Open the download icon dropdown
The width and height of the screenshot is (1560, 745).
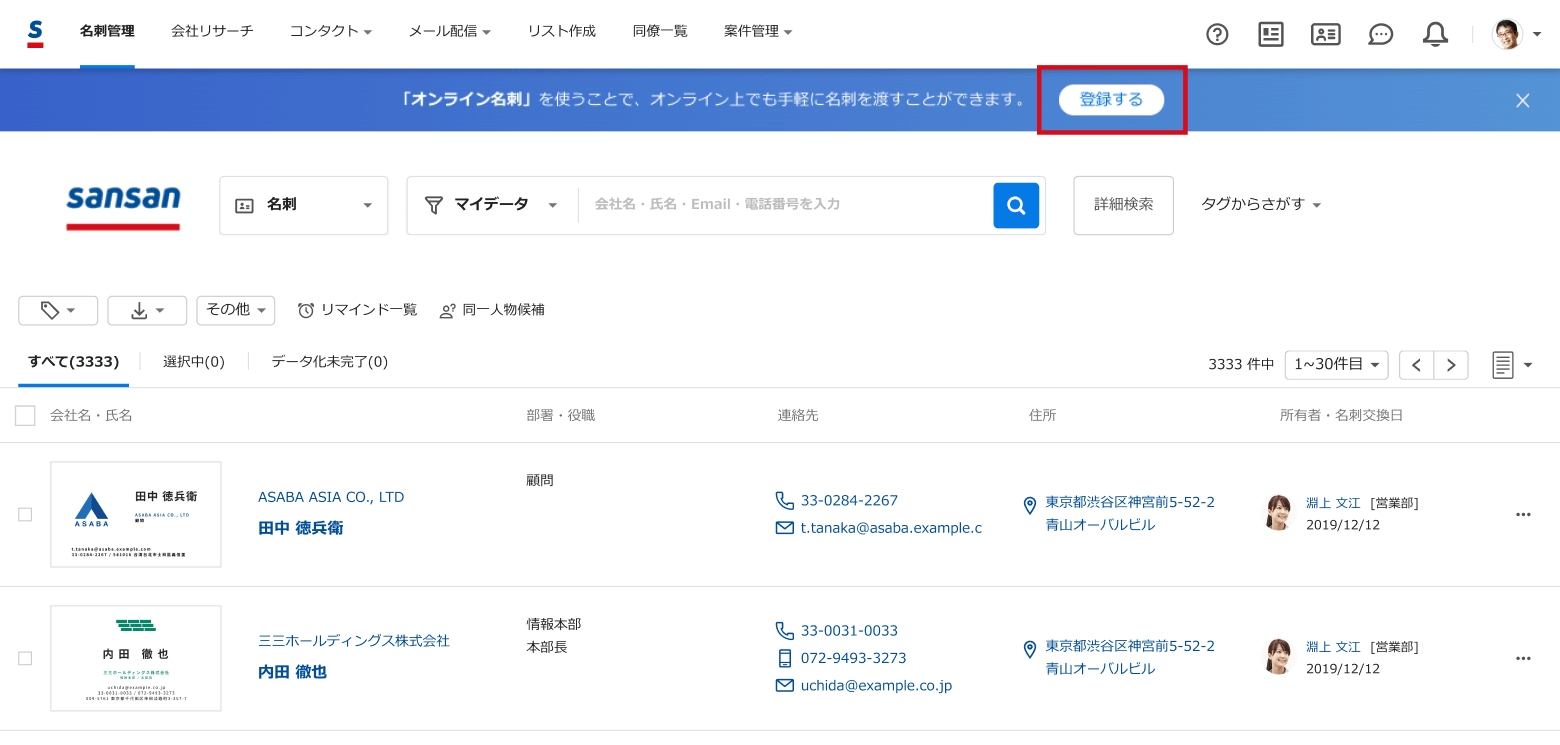pyautogui.click(x=147, y=310)
